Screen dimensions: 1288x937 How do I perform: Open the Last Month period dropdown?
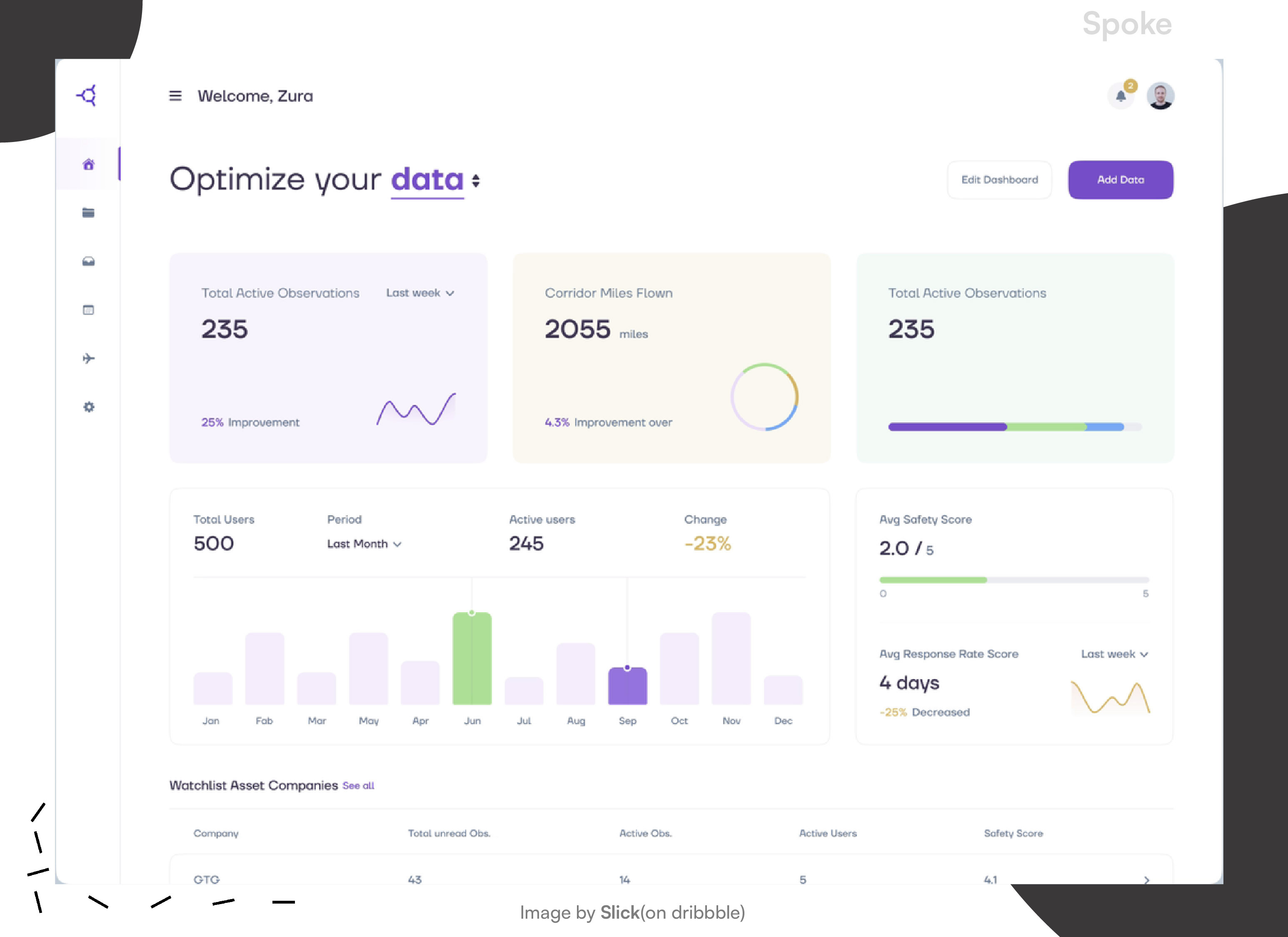[364, 544]
